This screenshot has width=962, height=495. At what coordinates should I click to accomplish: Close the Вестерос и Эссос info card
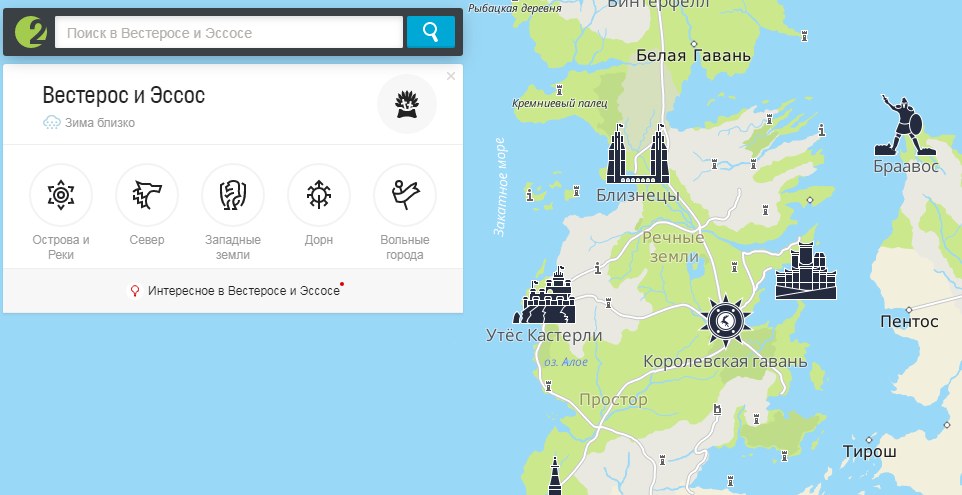click(451, 76)
